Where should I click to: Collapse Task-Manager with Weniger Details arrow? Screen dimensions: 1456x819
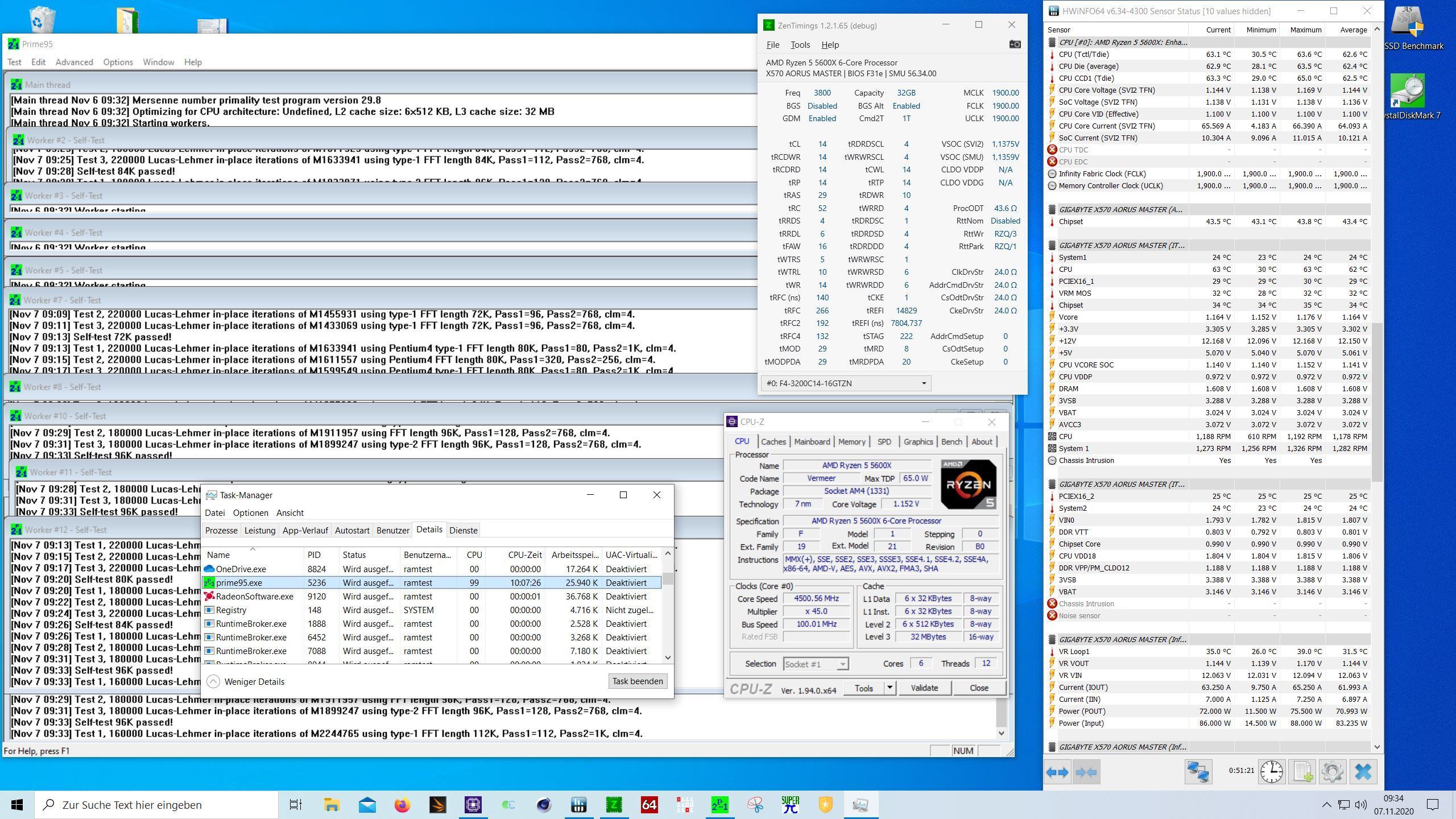pos(213,681)
